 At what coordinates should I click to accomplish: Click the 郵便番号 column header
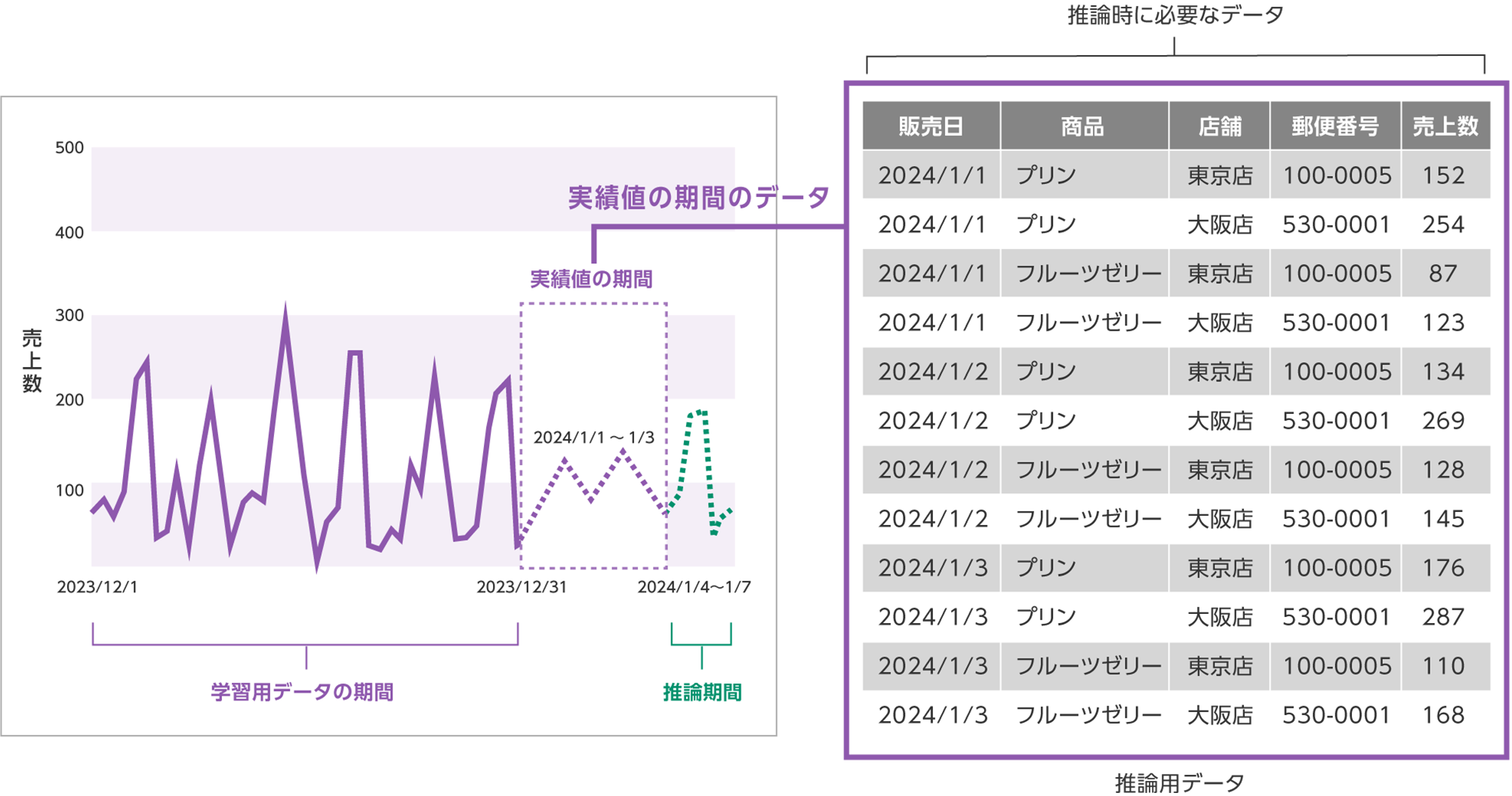pyautogui.click(x=1335, y=127)
